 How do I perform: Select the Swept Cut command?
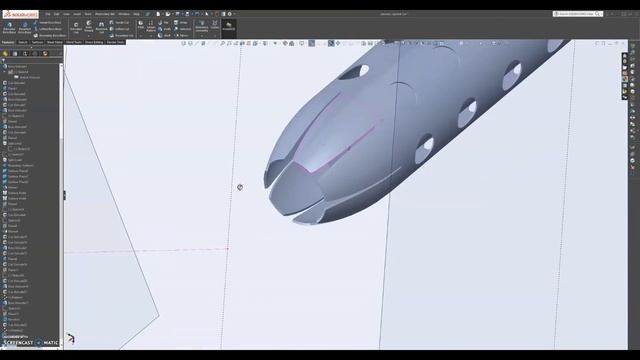pos(119,22)
